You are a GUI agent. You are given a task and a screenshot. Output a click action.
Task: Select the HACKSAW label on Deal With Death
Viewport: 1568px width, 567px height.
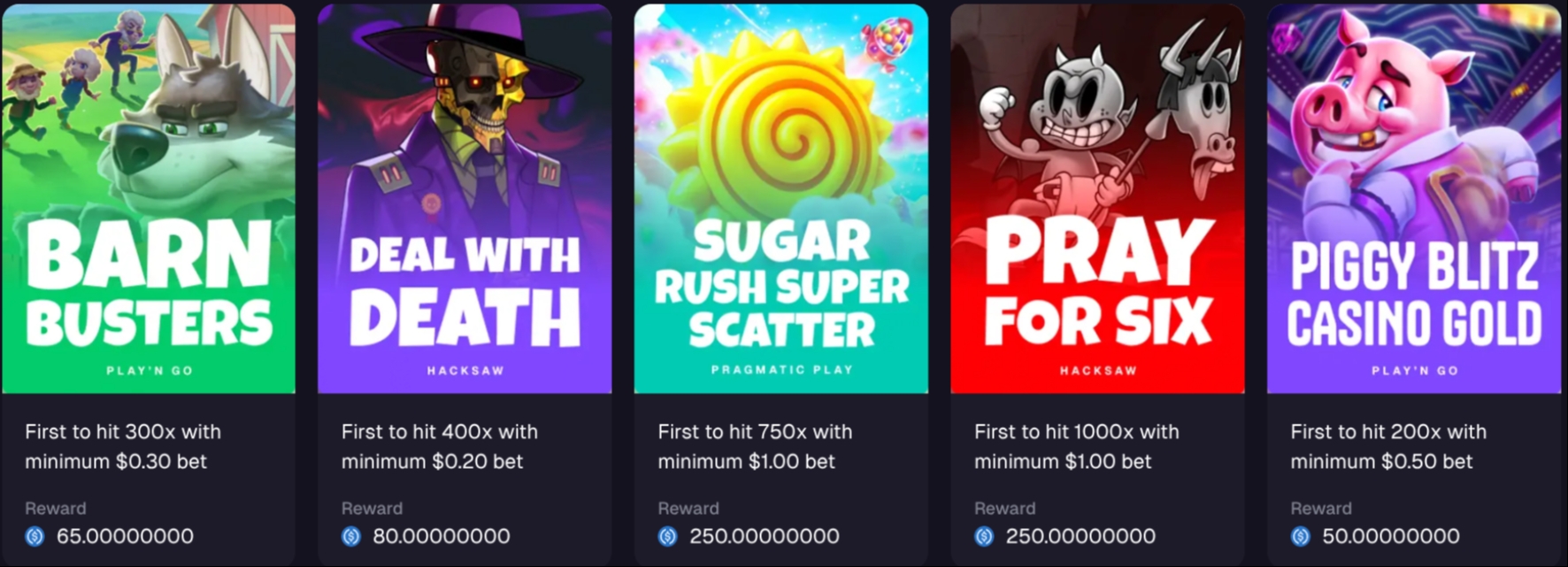[x=465, y=371]
